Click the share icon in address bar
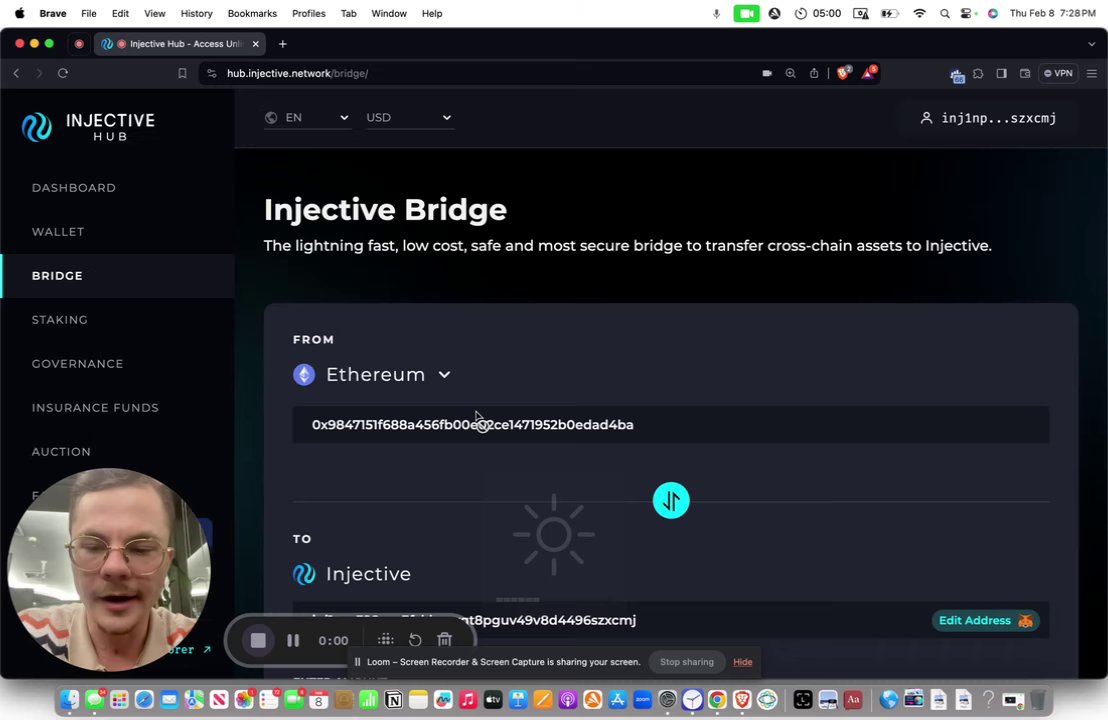The height and width of the screenshot is (720, 1108). pyautogui.click(x=814, y=73)
